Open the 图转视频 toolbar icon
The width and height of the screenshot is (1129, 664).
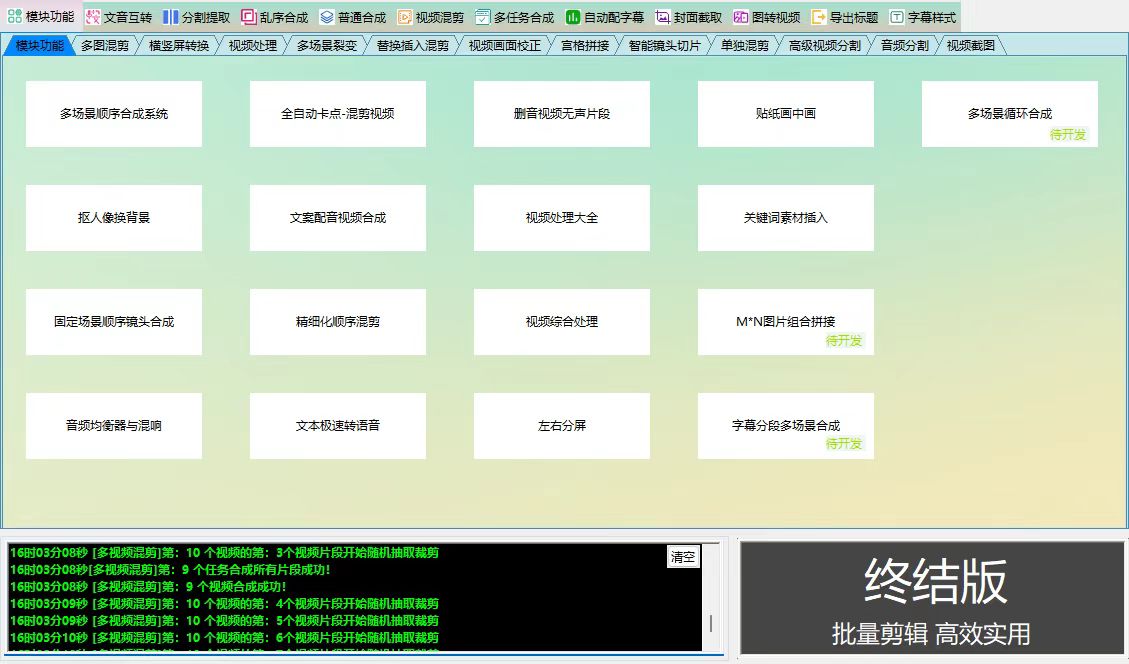coord(741,17)
